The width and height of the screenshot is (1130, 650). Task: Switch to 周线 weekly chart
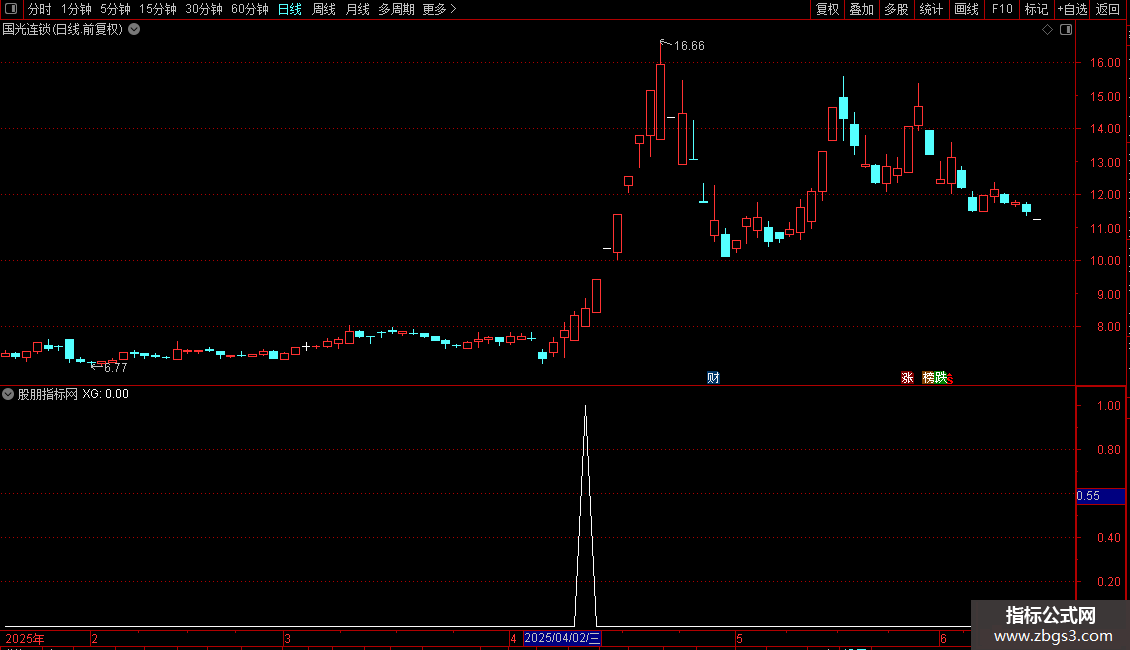point(324,9)
